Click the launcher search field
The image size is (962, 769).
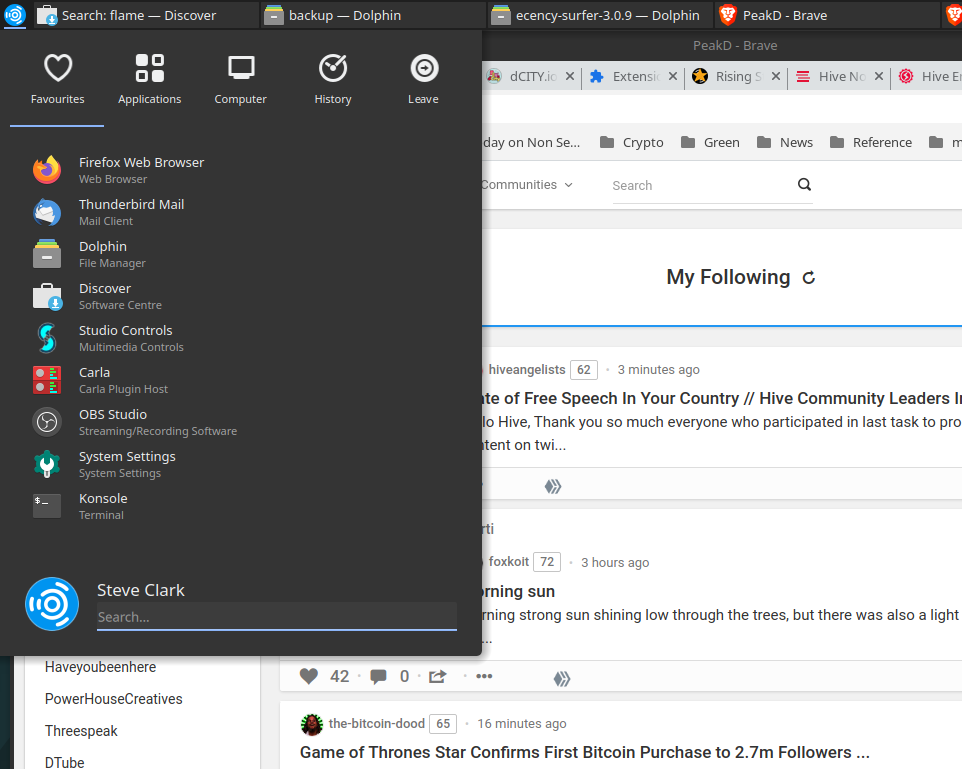tap(277, 617)
